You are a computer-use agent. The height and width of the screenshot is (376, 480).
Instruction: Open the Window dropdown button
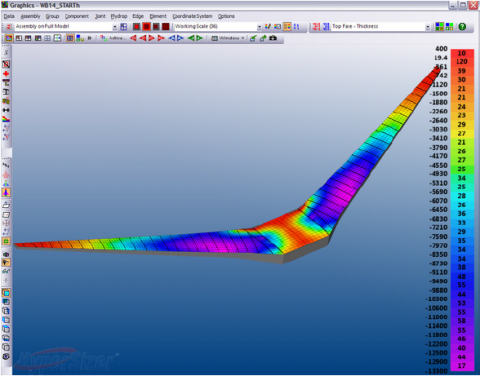(x=228, y=38)
